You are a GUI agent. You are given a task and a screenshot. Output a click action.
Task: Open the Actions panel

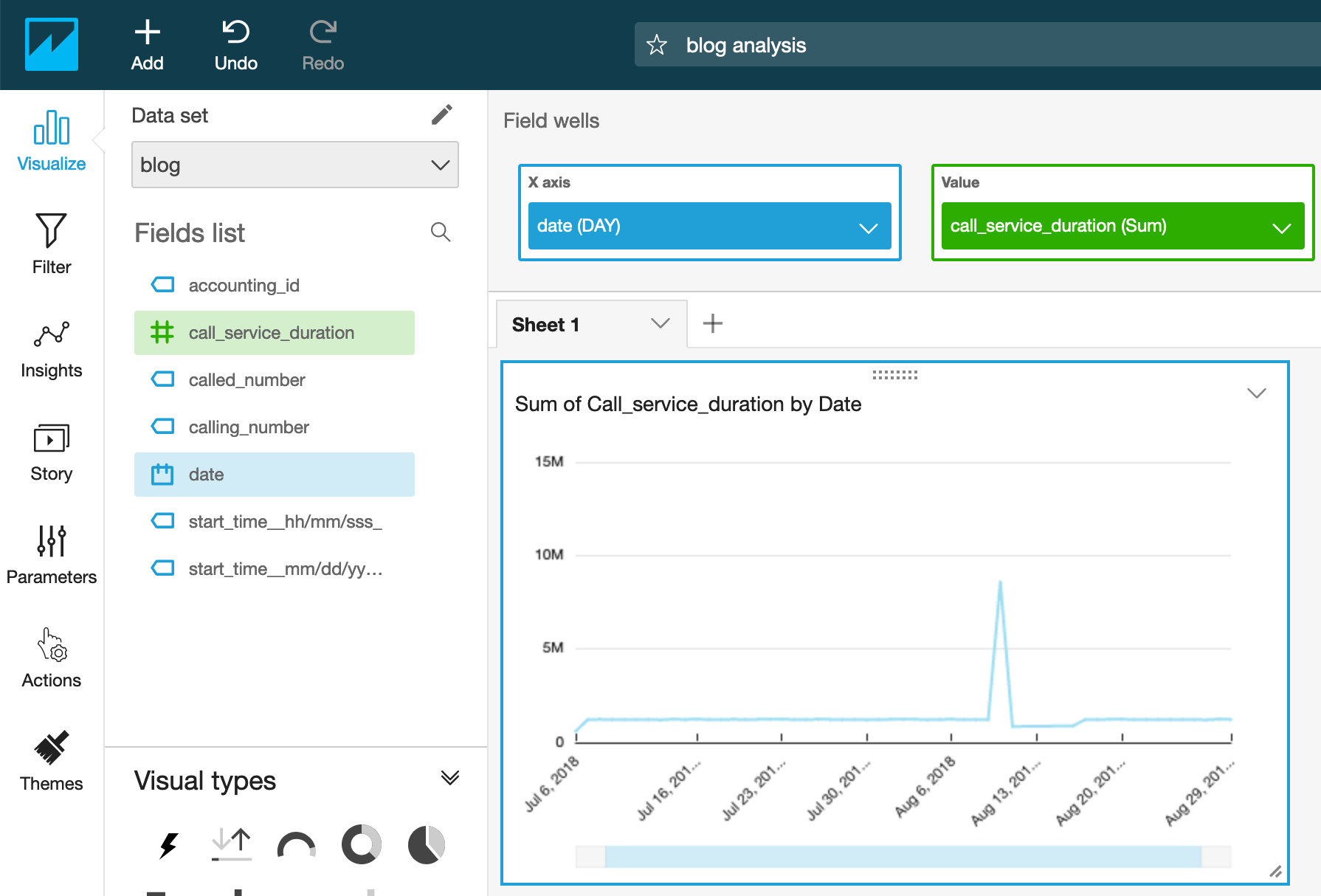tap(52, 658)
